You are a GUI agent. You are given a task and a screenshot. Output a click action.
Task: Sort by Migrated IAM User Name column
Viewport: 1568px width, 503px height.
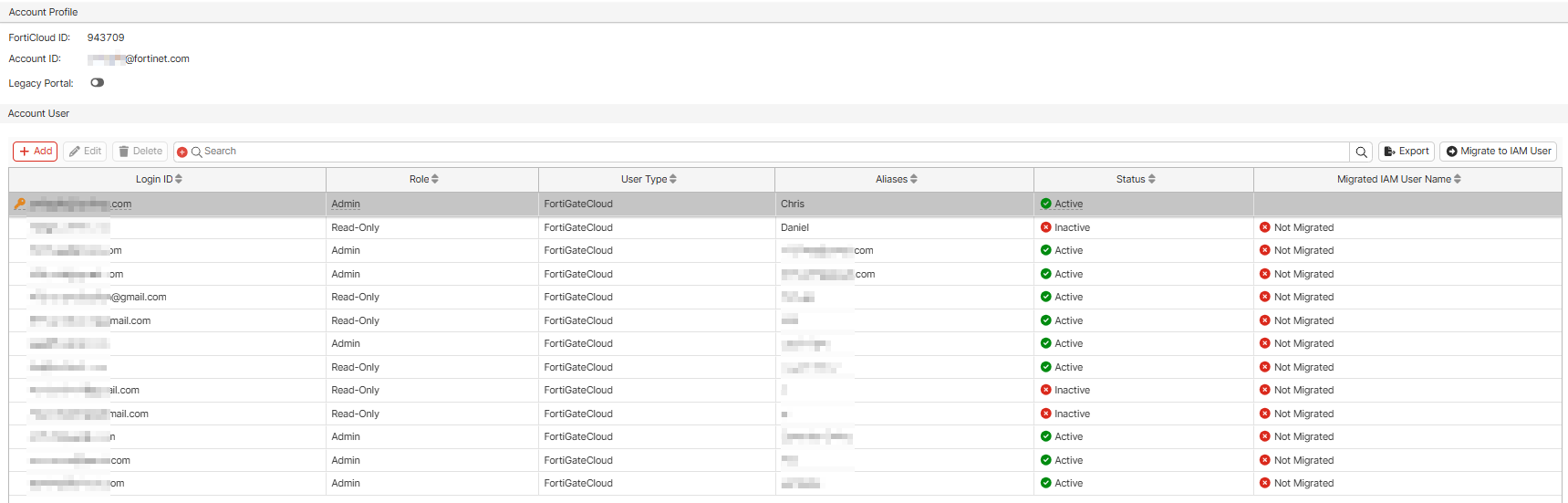click(1399, 179)
